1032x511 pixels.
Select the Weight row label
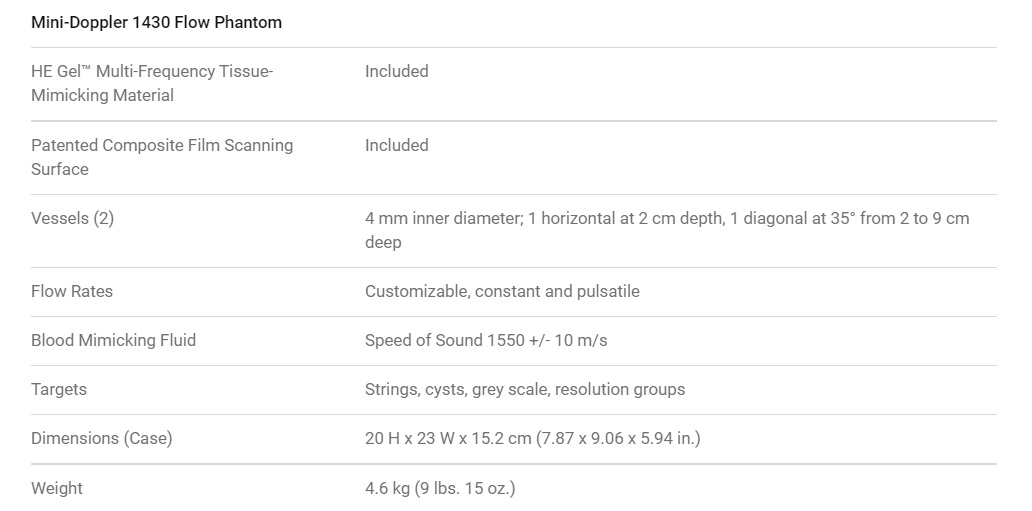57,489
